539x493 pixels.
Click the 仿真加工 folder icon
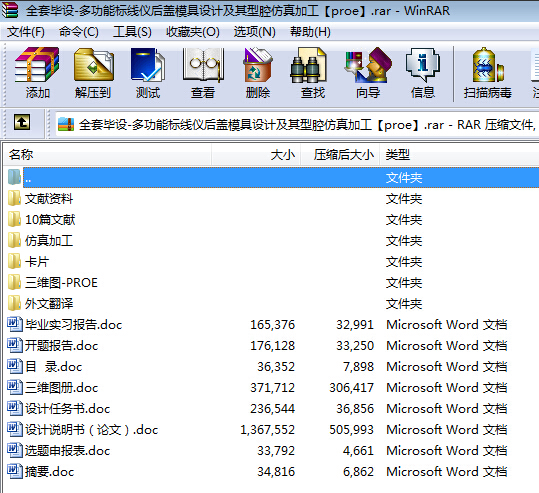pos(14,240)
